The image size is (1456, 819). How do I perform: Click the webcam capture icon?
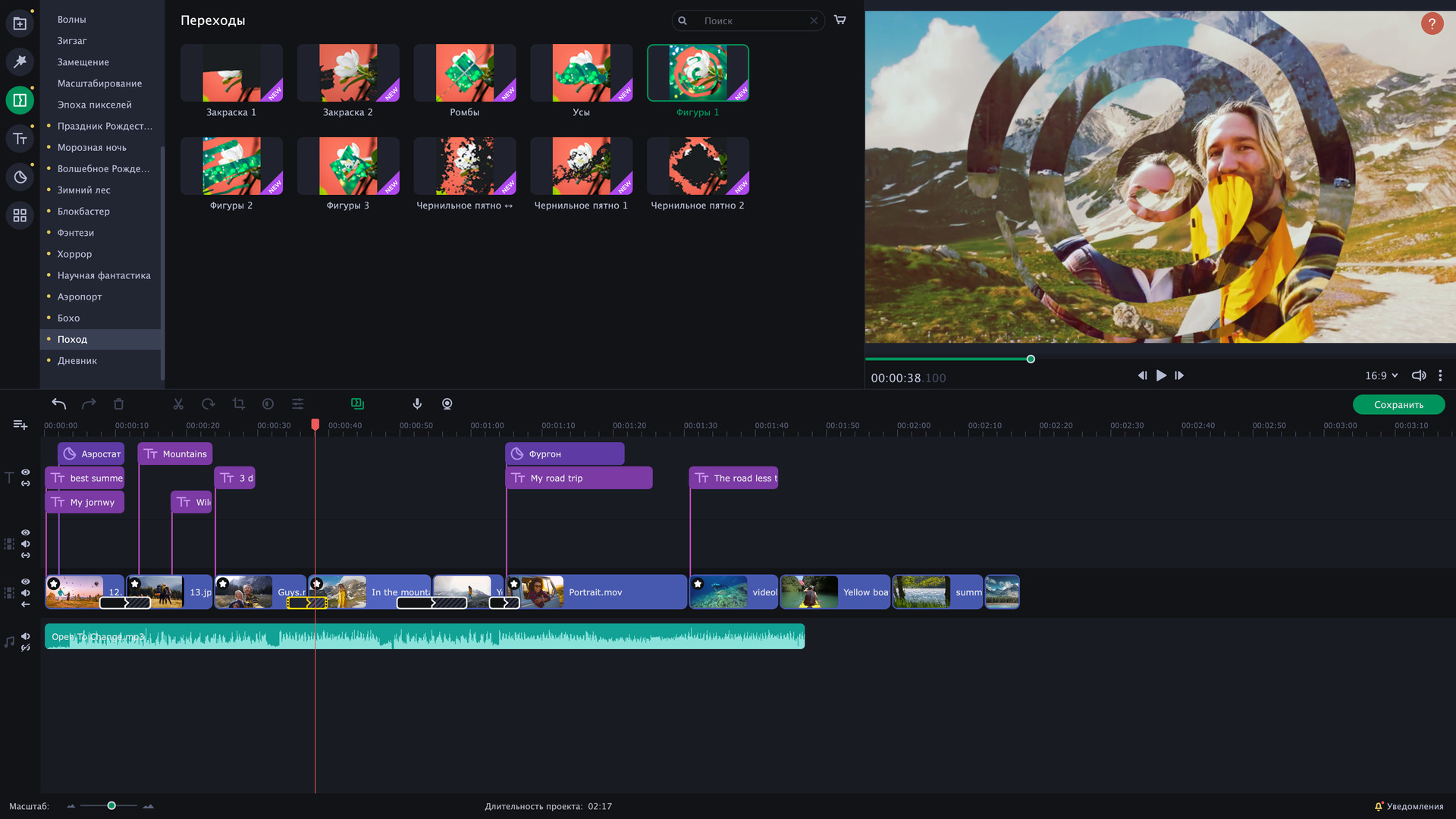[447, 404]
